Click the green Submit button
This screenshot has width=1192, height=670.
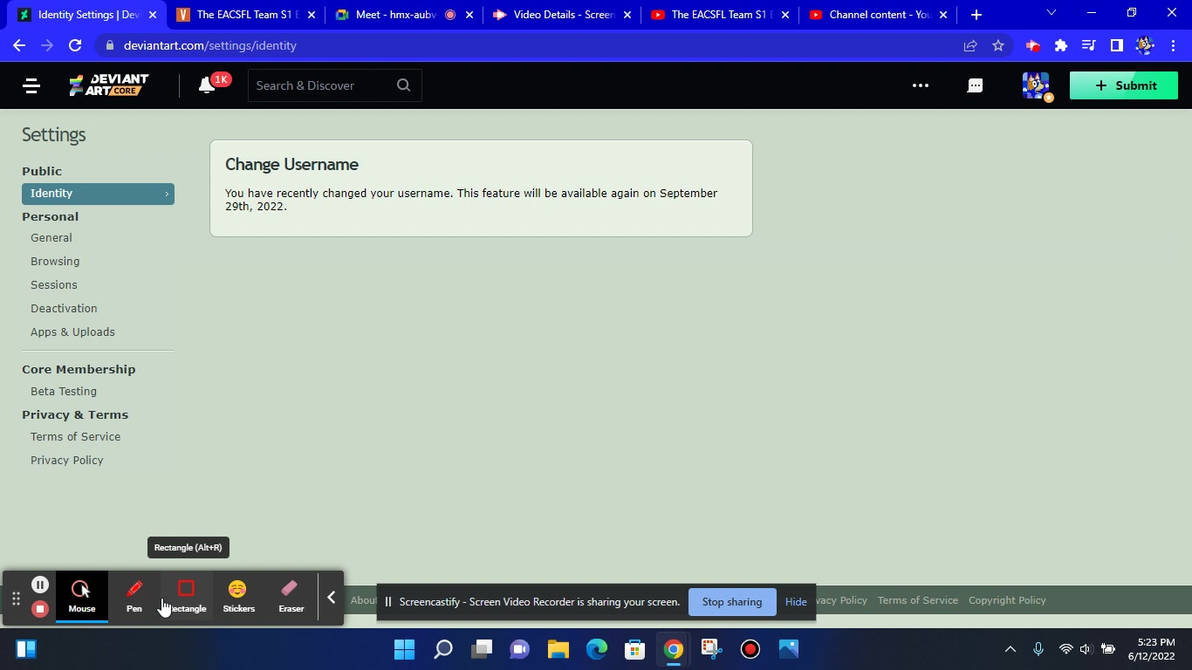[1123, 85]
